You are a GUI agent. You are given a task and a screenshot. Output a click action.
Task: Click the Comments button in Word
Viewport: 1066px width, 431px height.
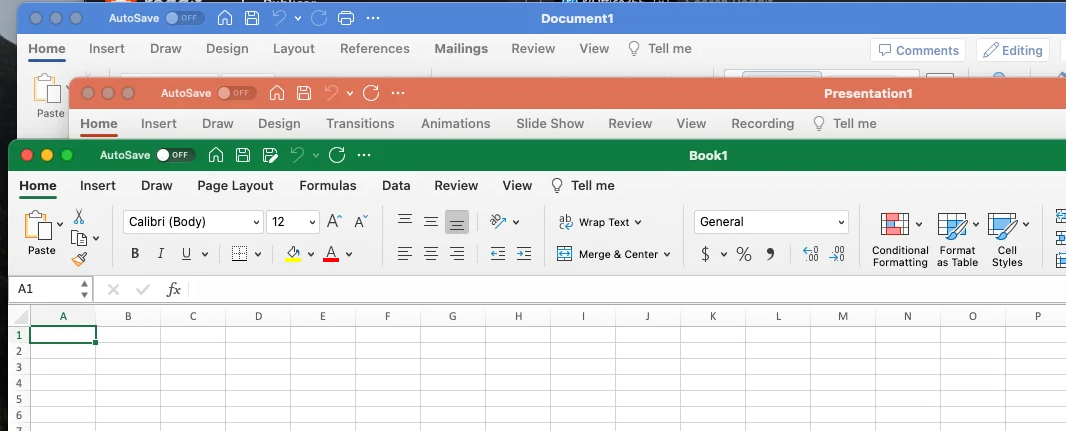pyautogui.click(x=918, y=50)
